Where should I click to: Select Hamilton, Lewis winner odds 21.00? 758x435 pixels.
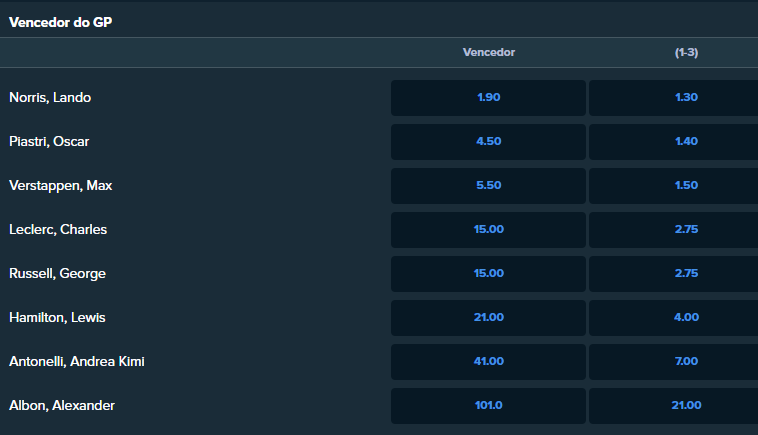(488, 318)
